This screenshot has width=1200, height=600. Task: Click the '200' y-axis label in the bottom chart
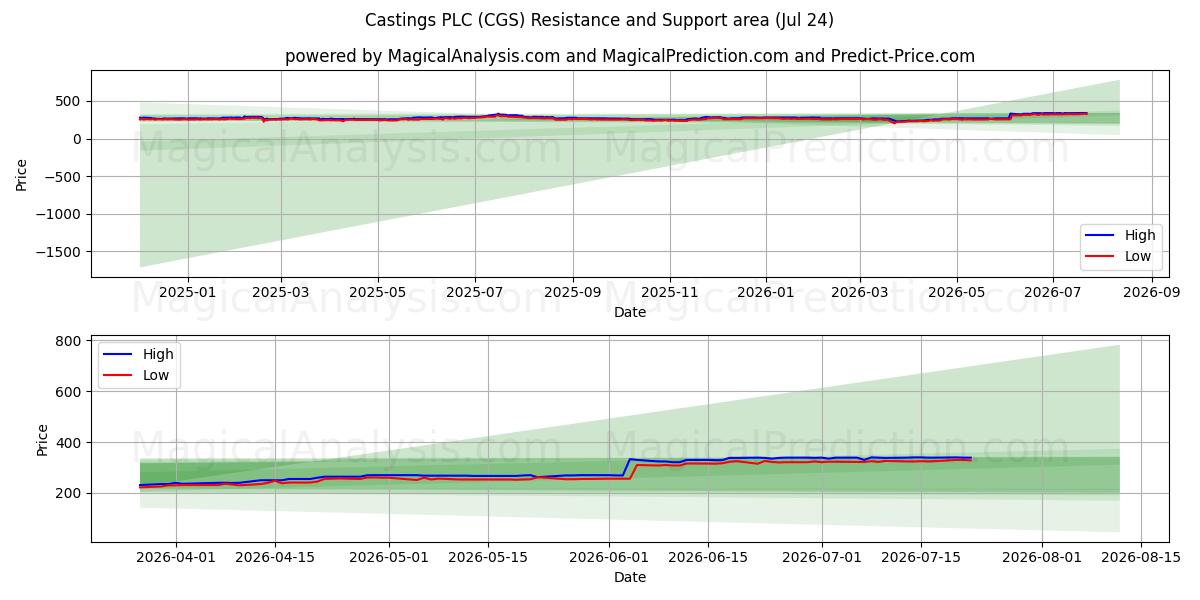pyautogui.click(x=71, y=493)
